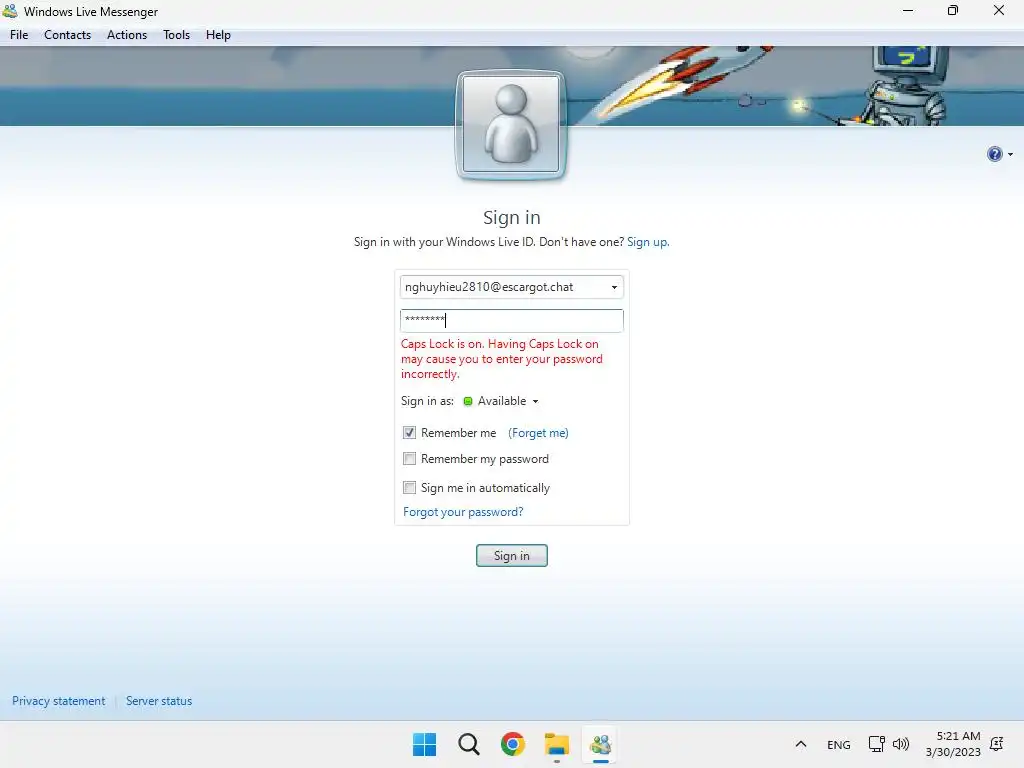
Task: Click the Forget me link
Action: 538,433
